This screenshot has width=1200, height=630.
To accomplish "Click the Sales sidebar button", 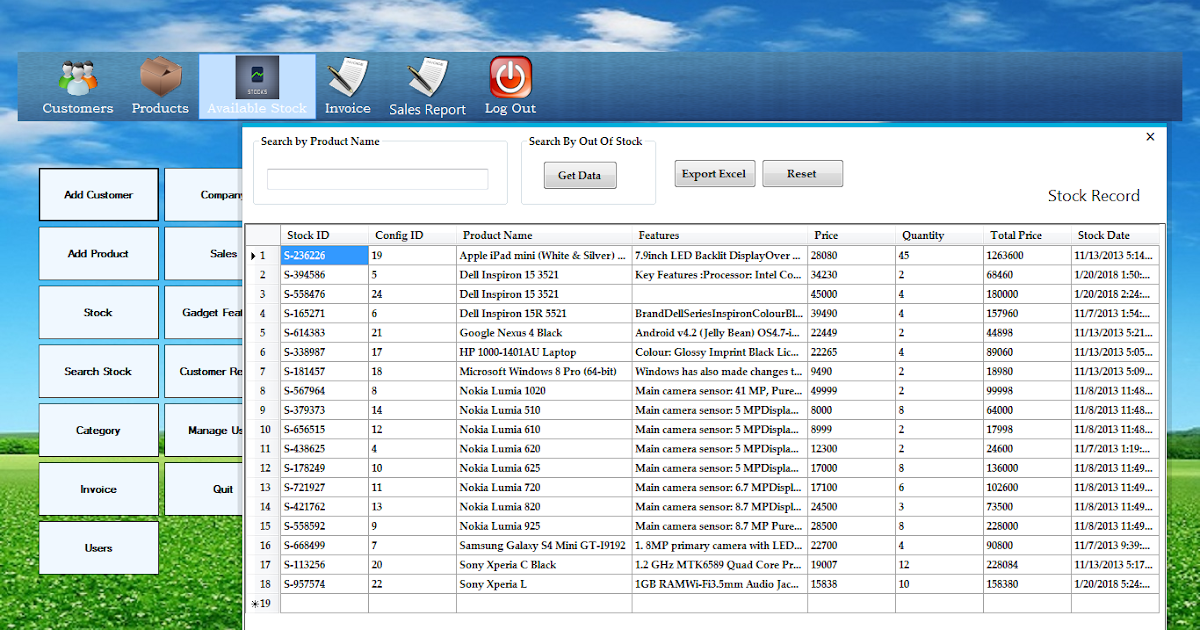I will 205,254.
